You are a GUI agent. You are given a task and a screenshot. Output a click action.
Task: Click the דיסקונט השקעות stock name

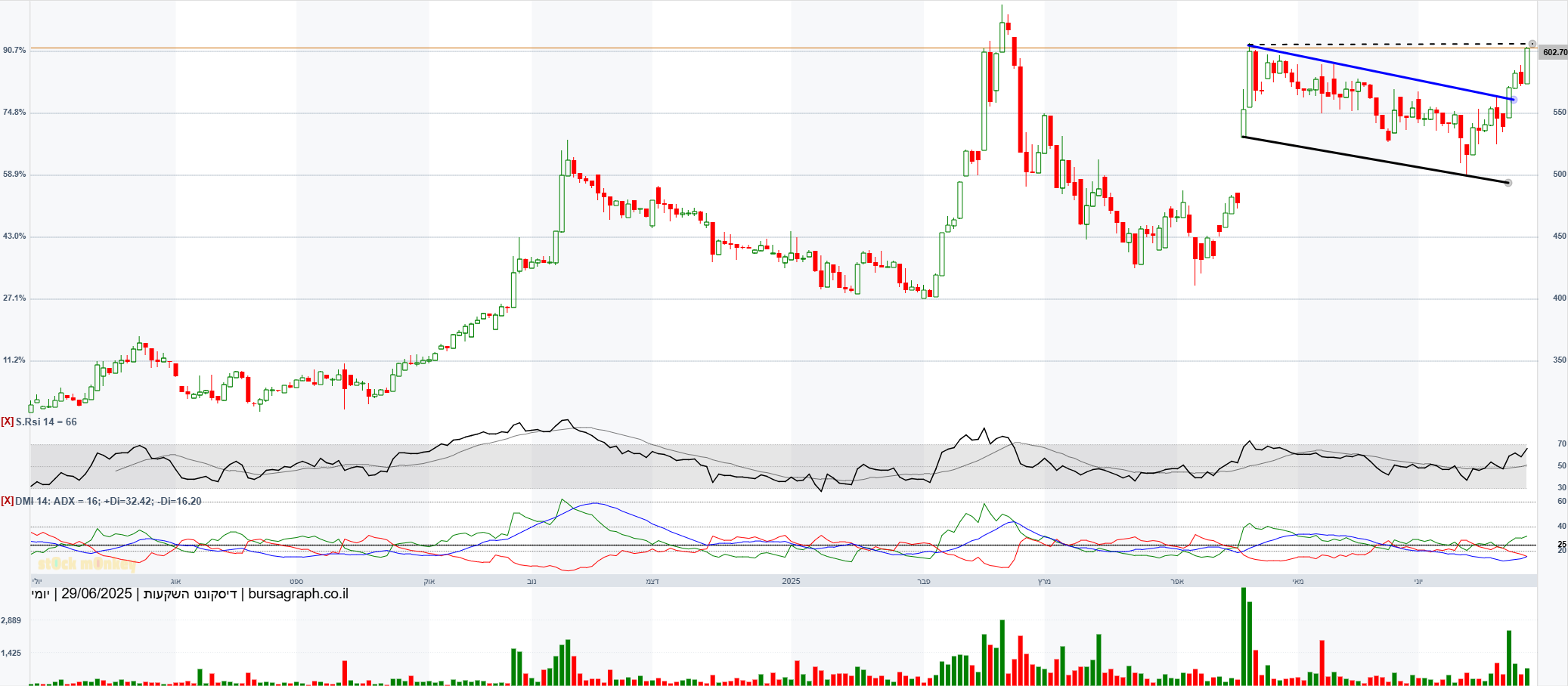(191, 594)
